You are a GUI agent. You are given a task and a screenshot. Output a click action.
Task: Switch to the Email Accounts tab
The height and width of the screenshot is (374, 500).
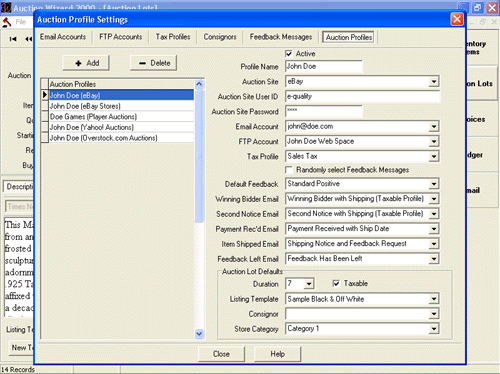coord(63,37)
